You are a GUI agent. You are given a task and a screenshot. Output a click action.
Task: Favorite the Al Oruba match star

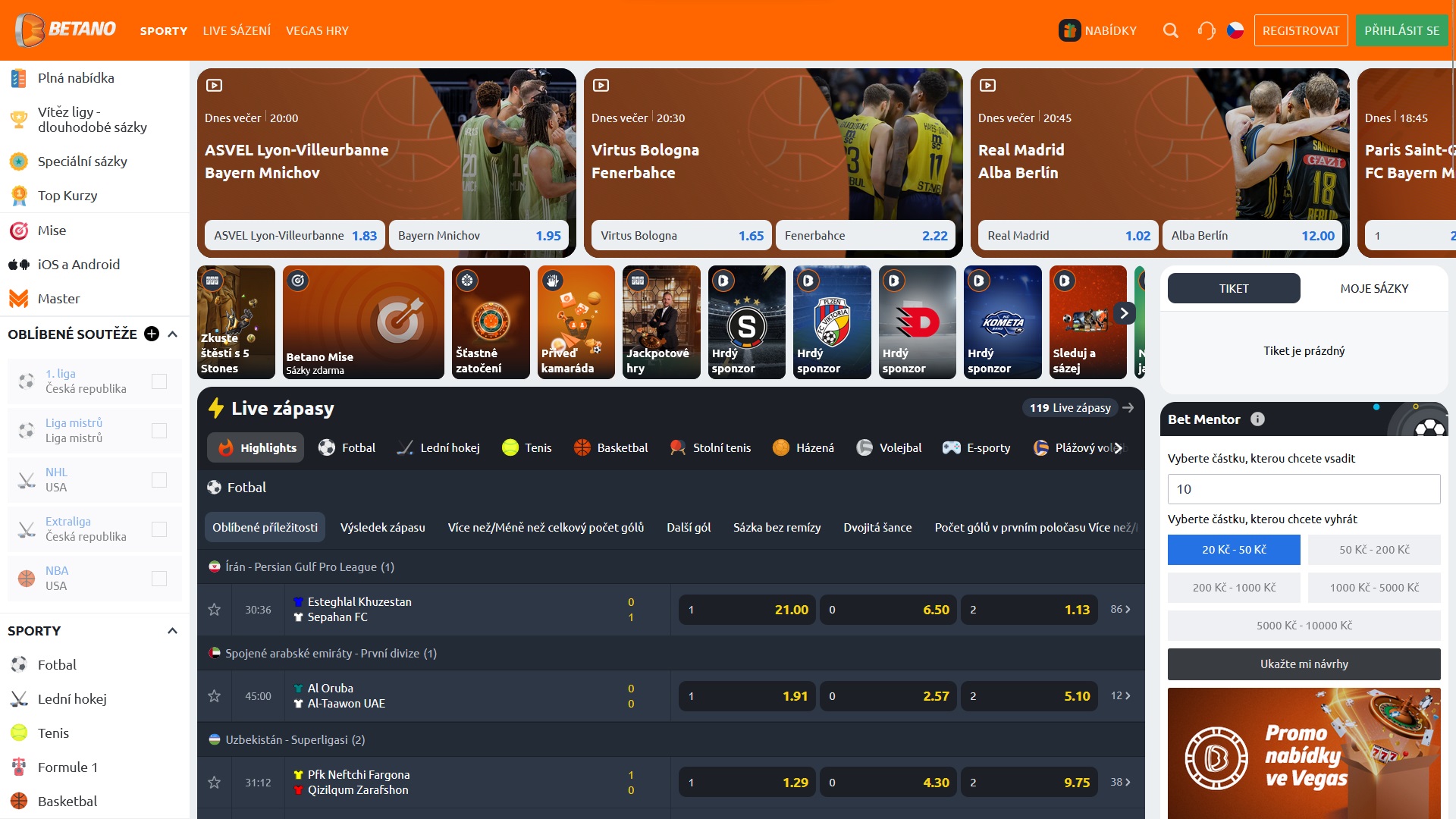pos(215,696)
